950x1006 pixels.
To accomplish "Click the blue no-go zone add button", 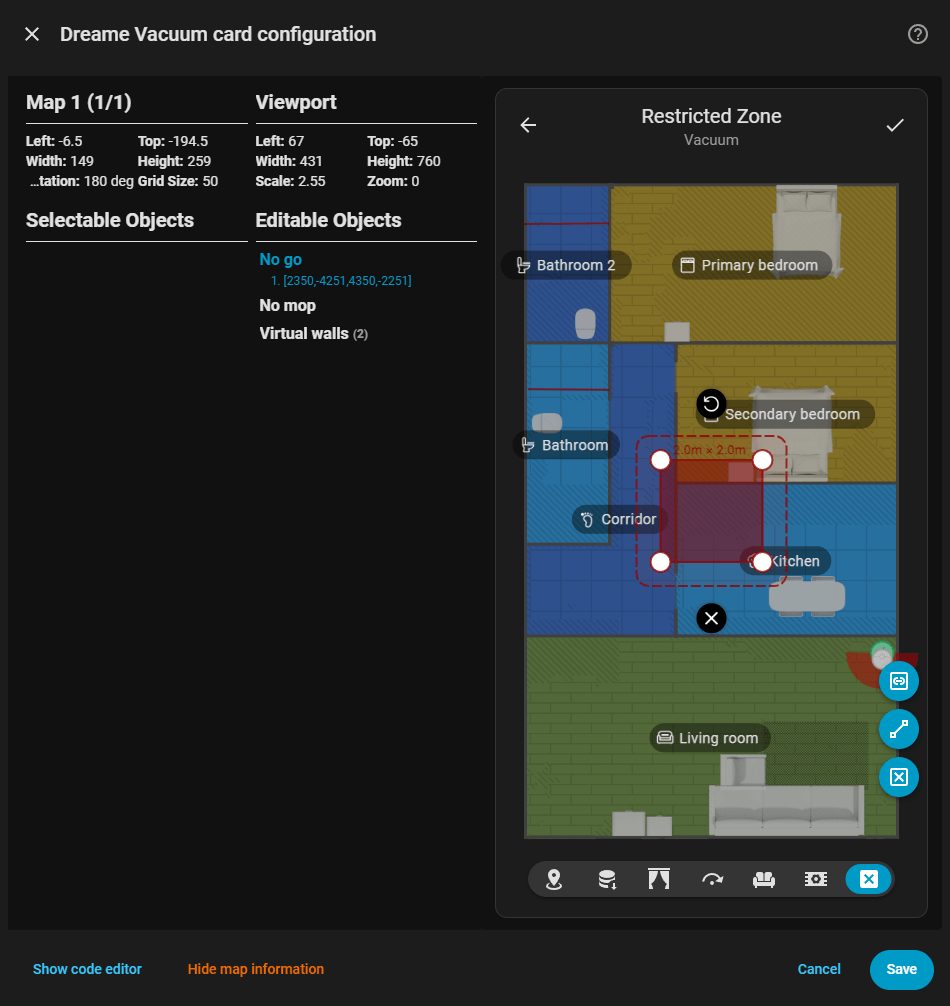I will pos(899,681).
